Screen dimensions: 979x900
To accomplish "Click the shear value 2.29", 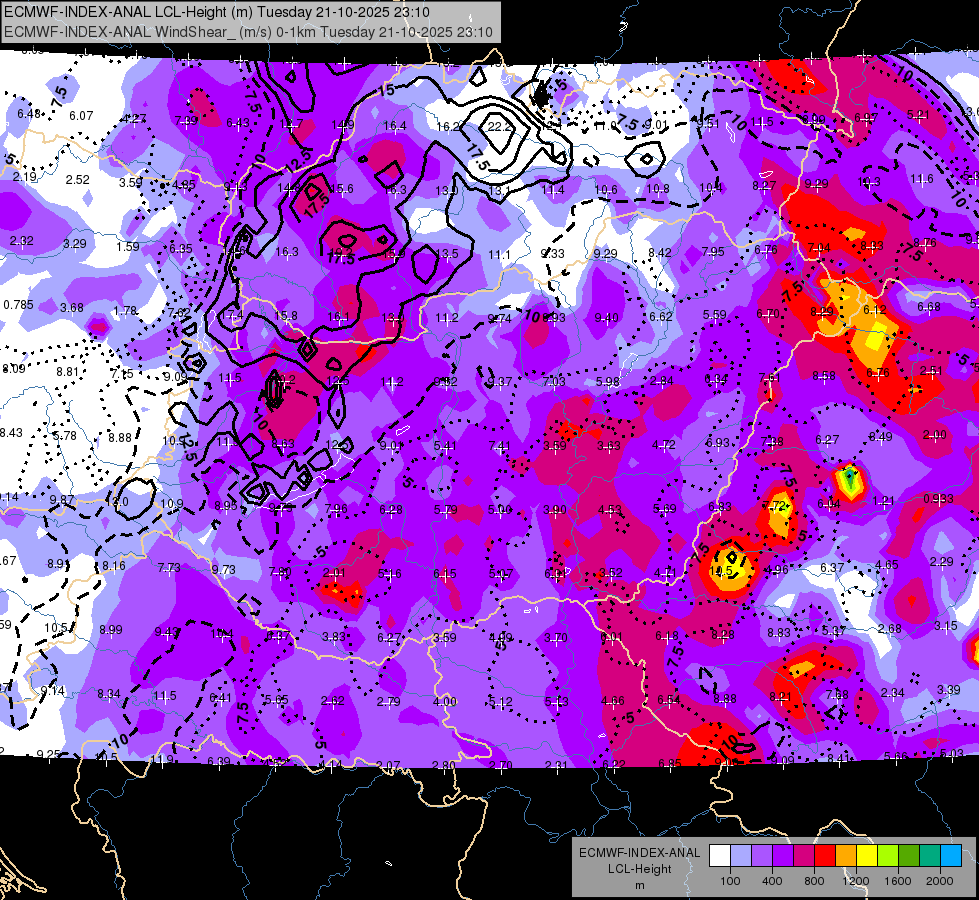I will coord(942,562).
